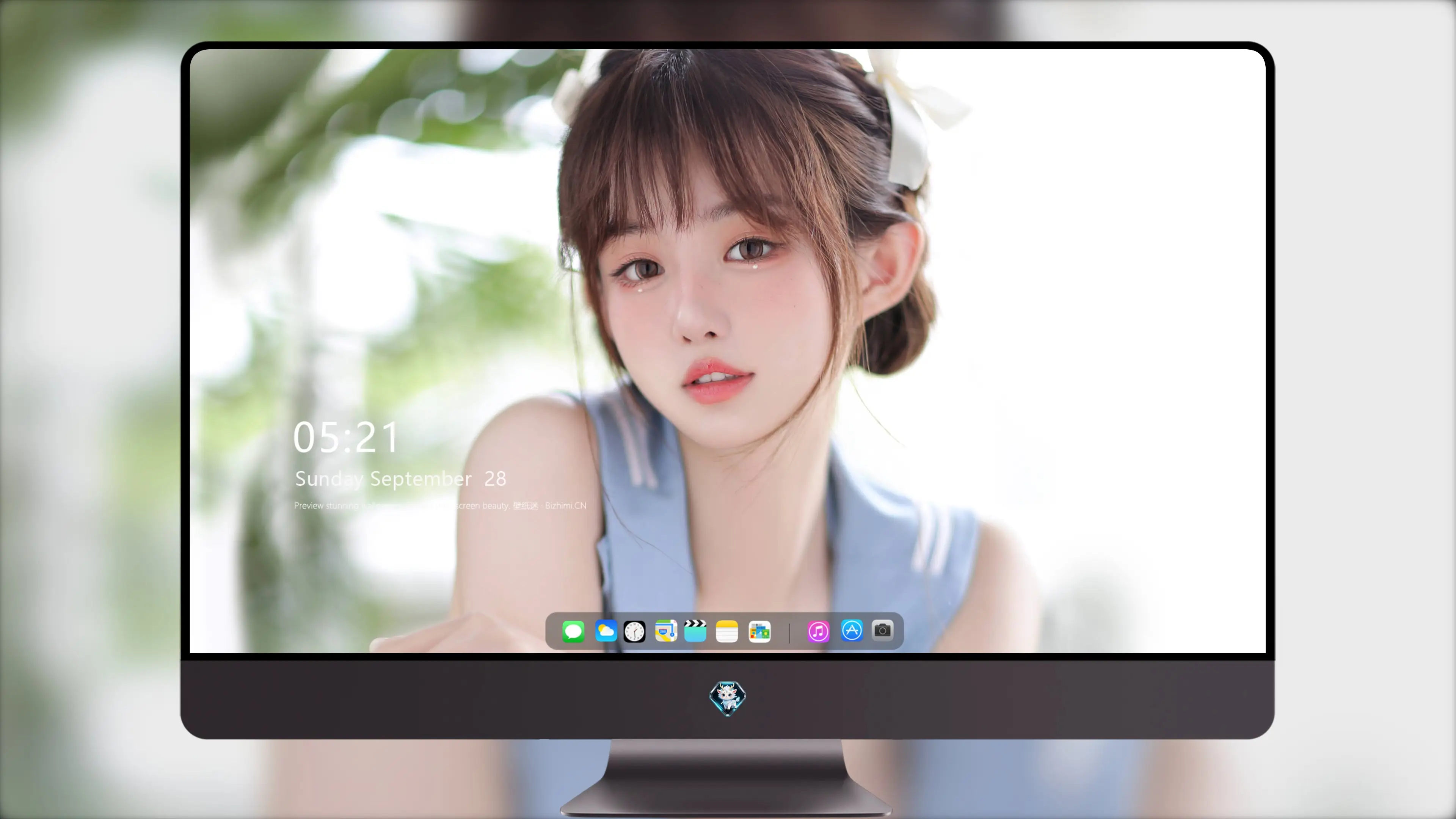Open the Clock app in the dock
Screen dimensions: 1456x819
(x=634, y=631)
